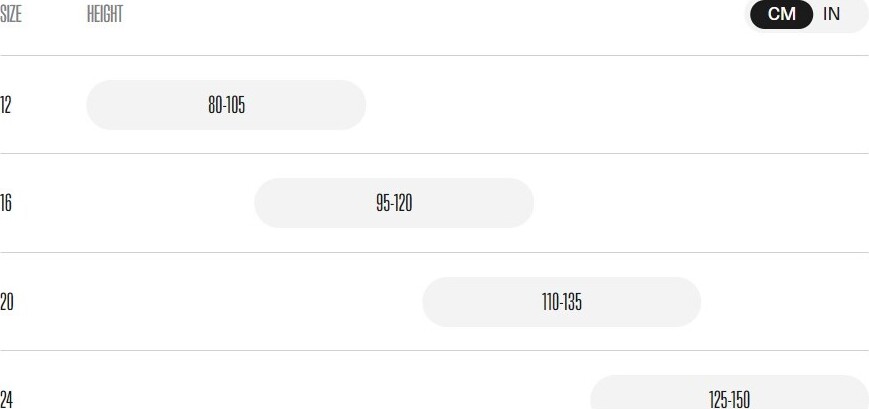Screen dimensions: 869x409
Task: Click the 80-105 height range pill
Action: pyautogui.click(x=226, y=105)
